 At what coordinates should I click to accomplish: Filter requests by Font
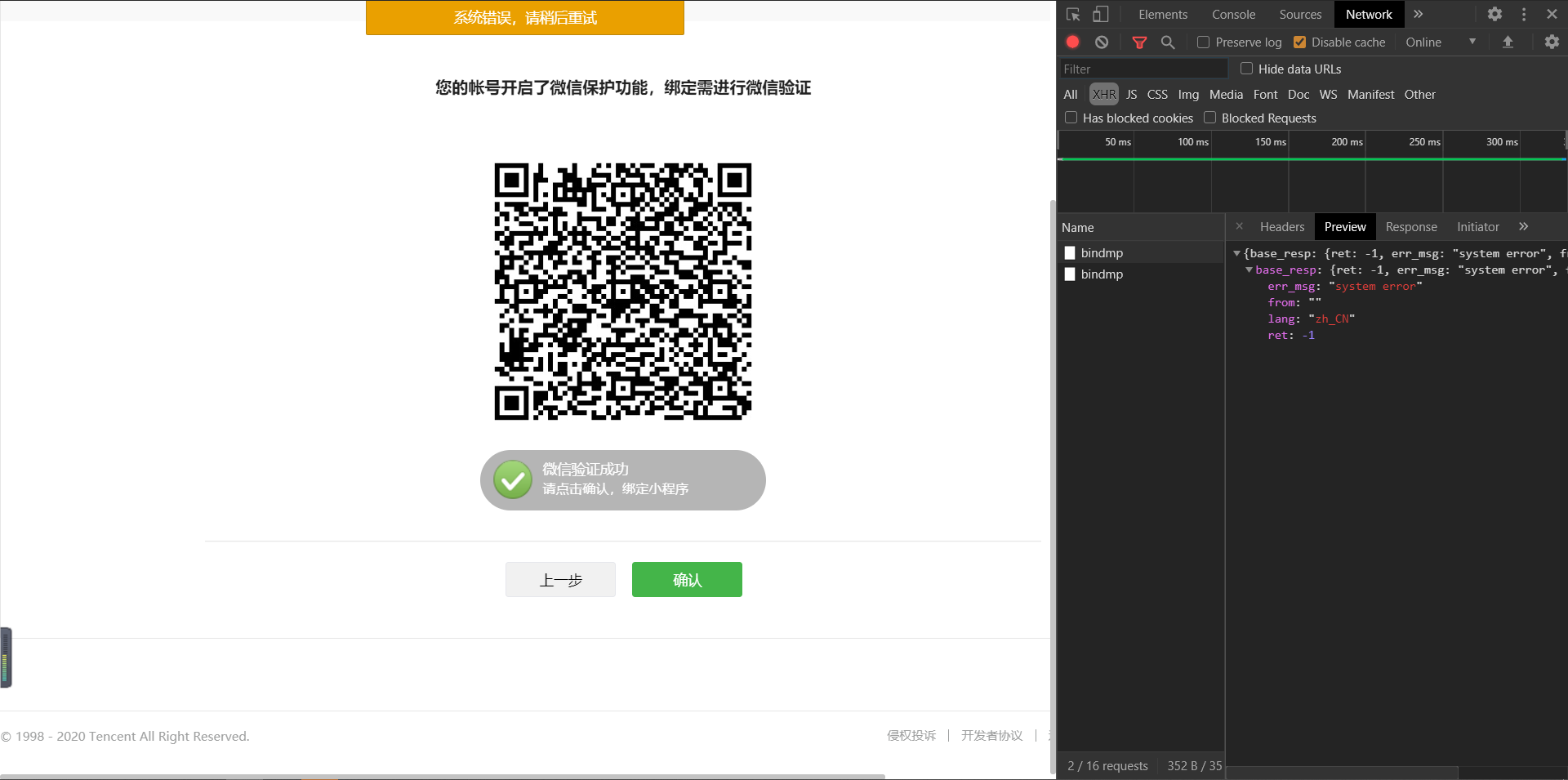pyautogui.click(x=1265, y=94)
